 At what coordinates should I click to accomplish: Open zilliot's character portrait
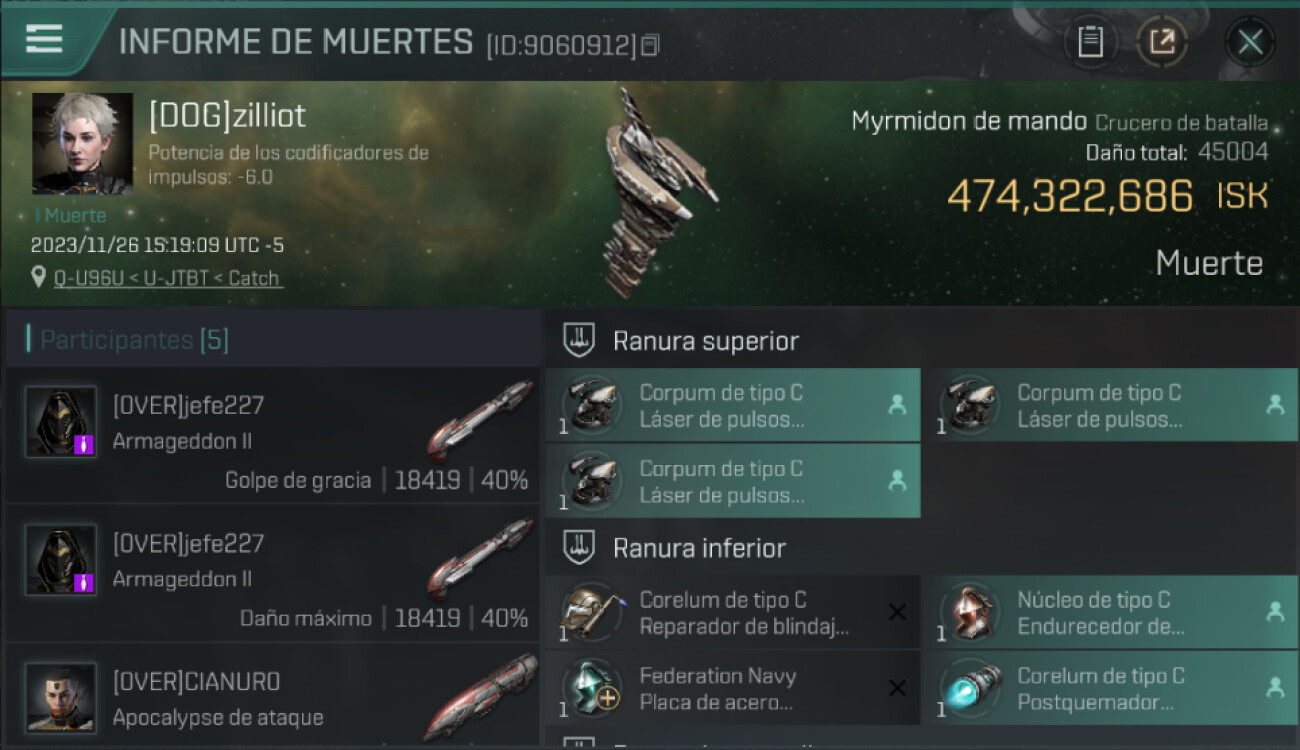(82, 143)
